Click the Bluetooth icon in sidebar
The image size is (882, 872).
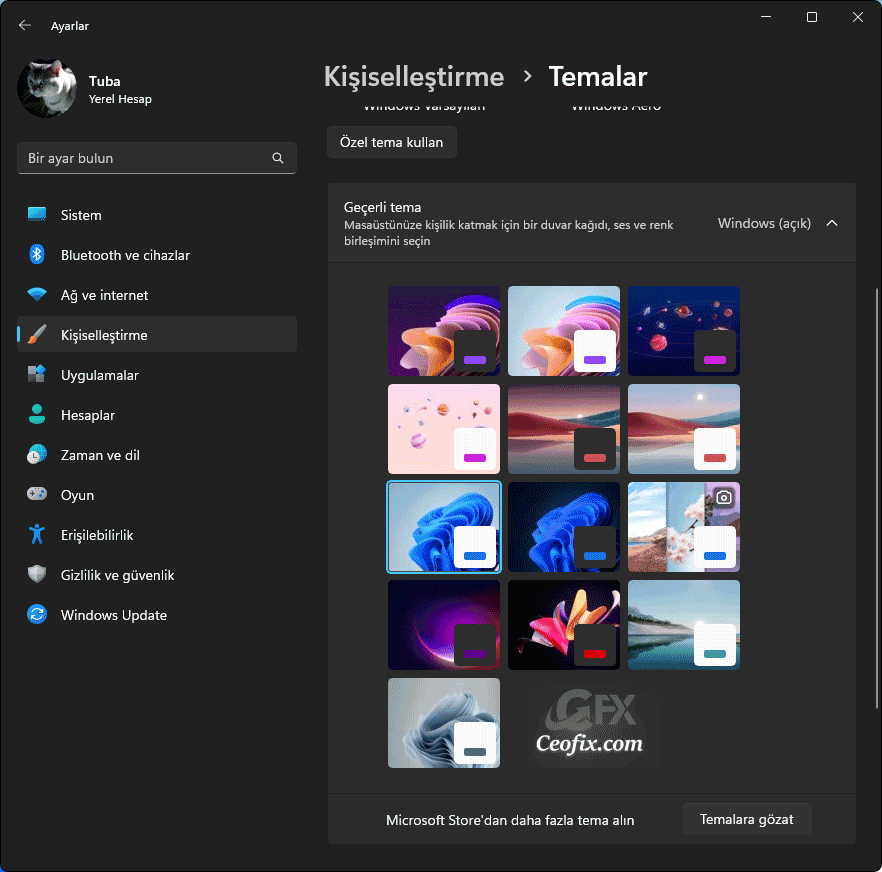37,255
